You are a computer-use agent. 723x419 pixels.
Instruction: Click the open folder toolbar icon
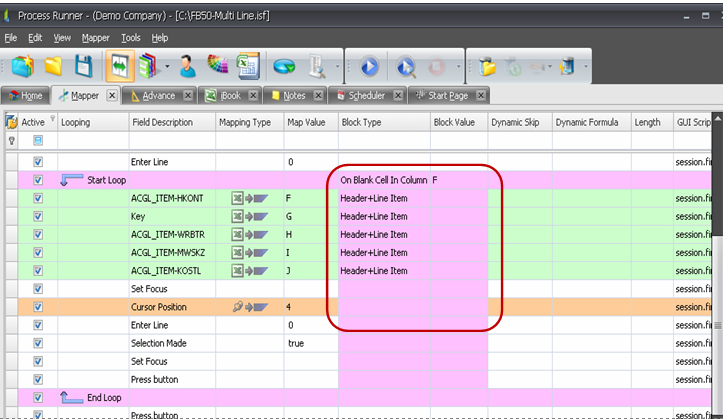point(53,67)
